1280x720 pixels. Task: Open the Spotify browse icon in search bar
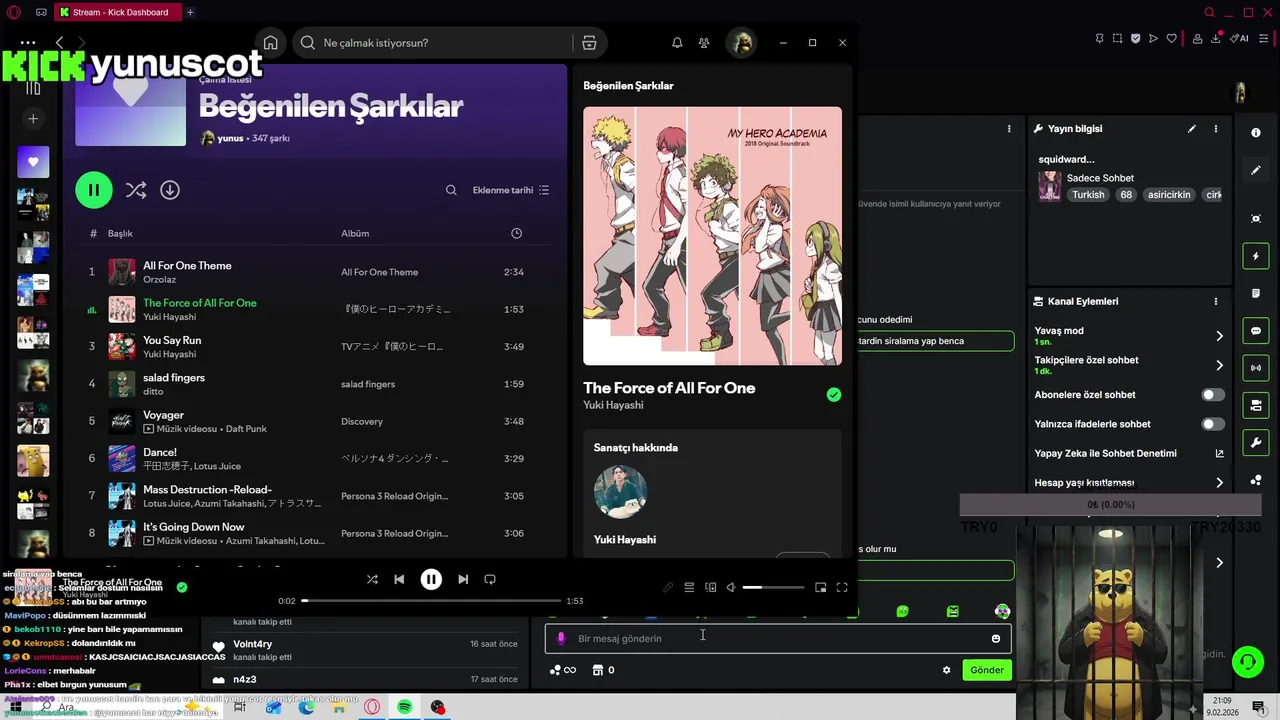tap(589, 43)
